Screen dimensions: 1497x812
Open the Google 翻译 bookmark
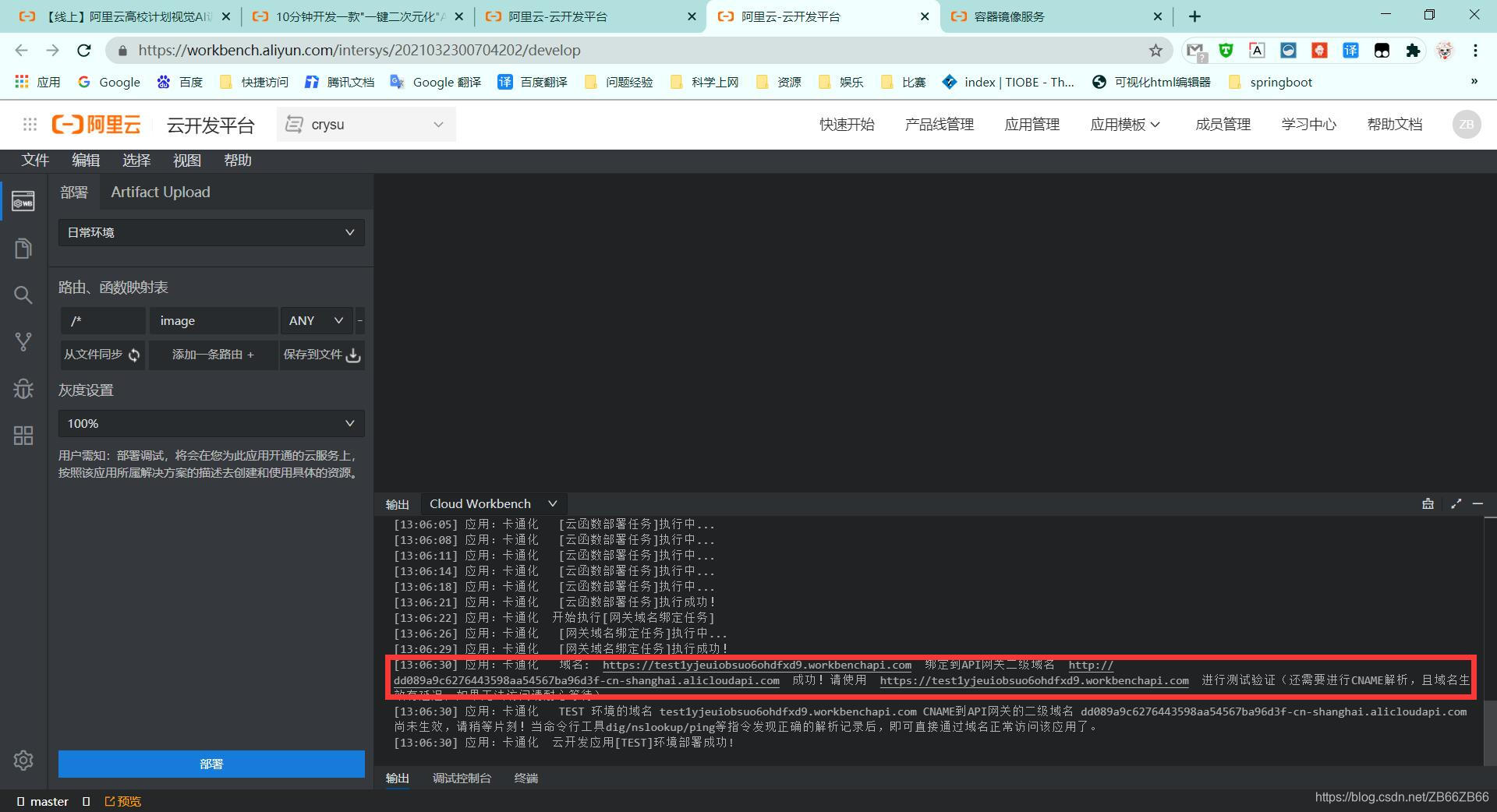tap(436, 82)
